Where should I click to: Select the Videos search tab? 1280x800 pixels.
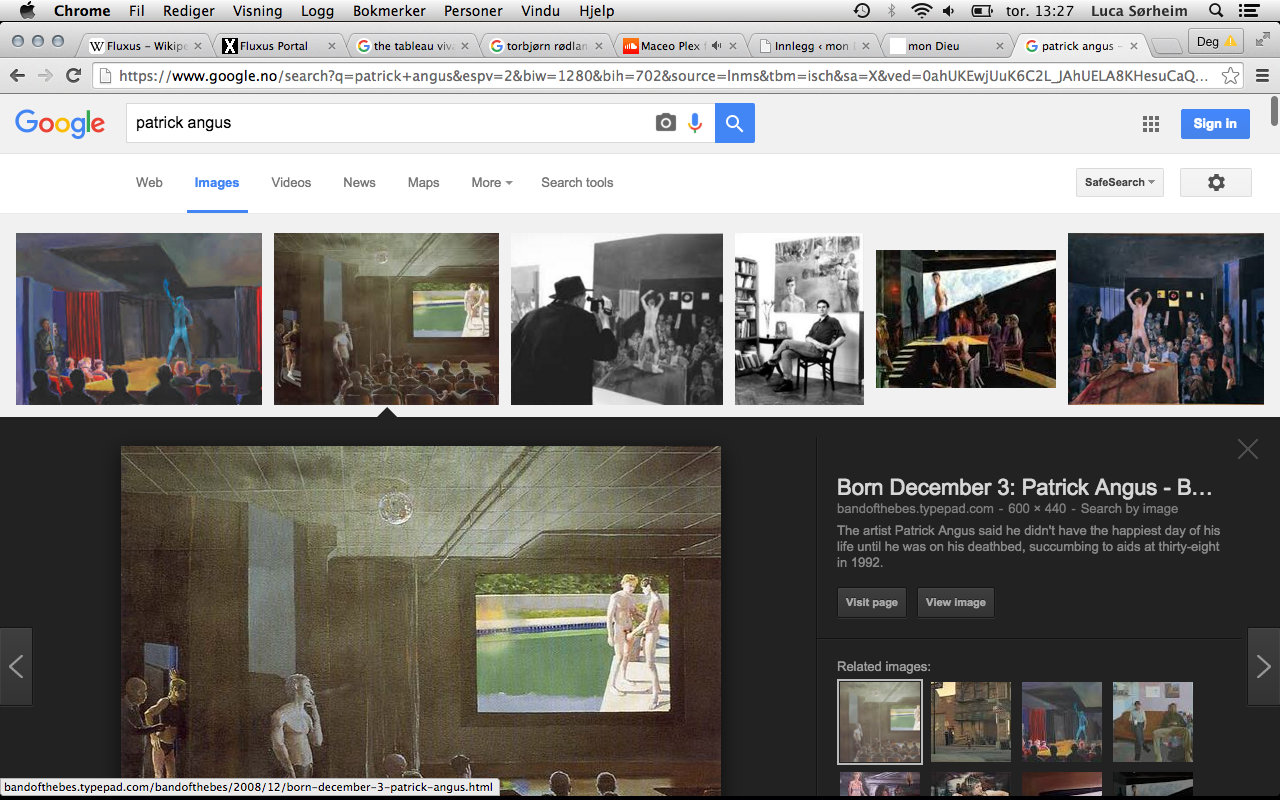[291, 182]
